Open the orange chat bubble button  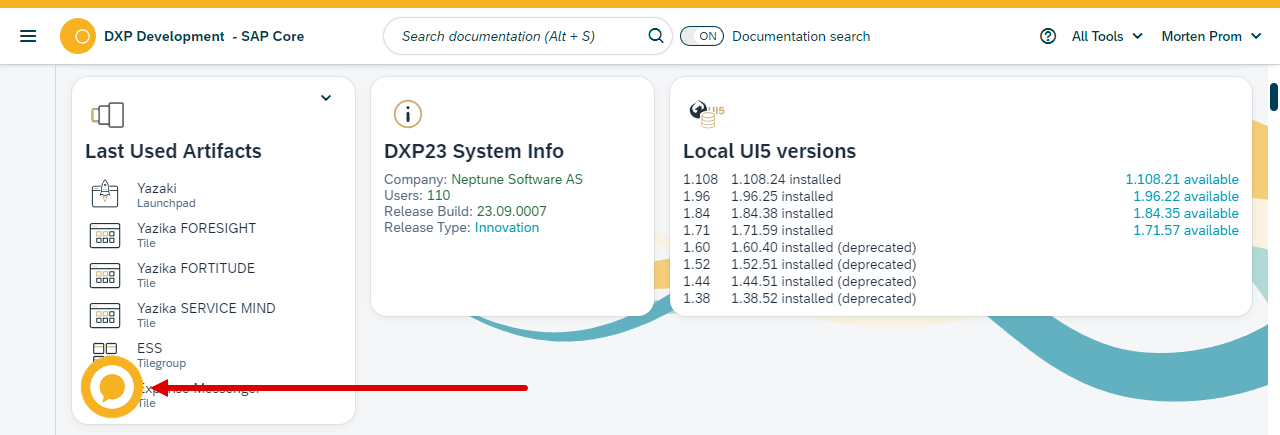[112, 387]
